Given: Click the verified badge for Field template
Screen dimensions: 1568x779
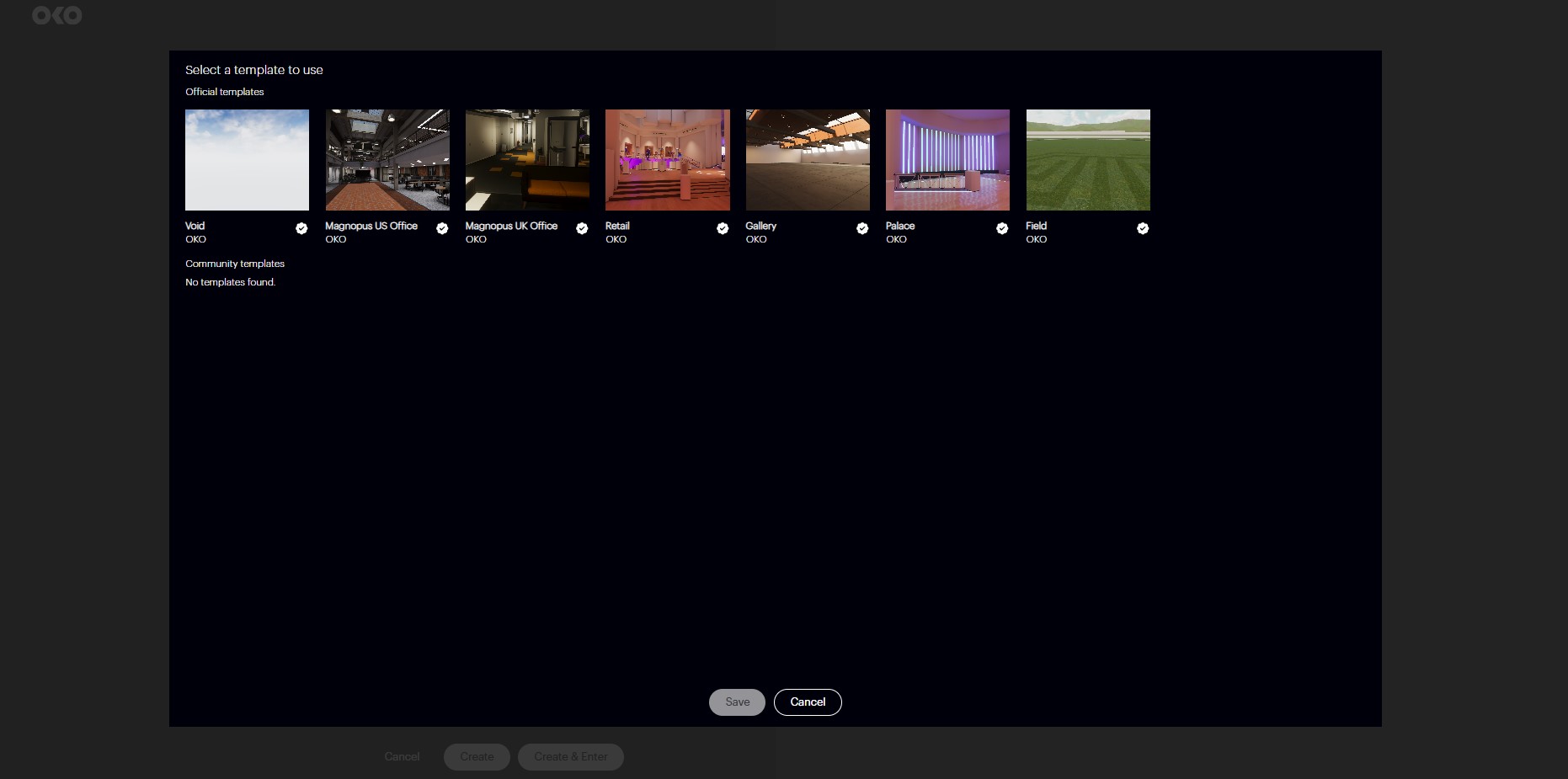Looking at the screenshot, I should (x=1143, y=228).
